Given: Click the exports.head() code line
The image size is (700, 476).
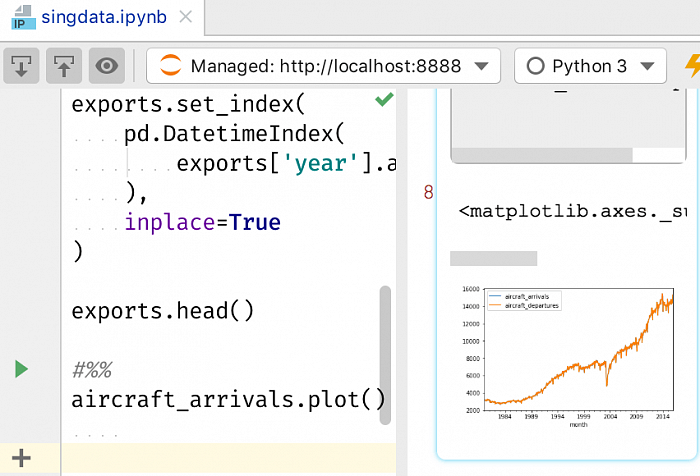Looking at the screenshot, I should [x=163, y=310].
